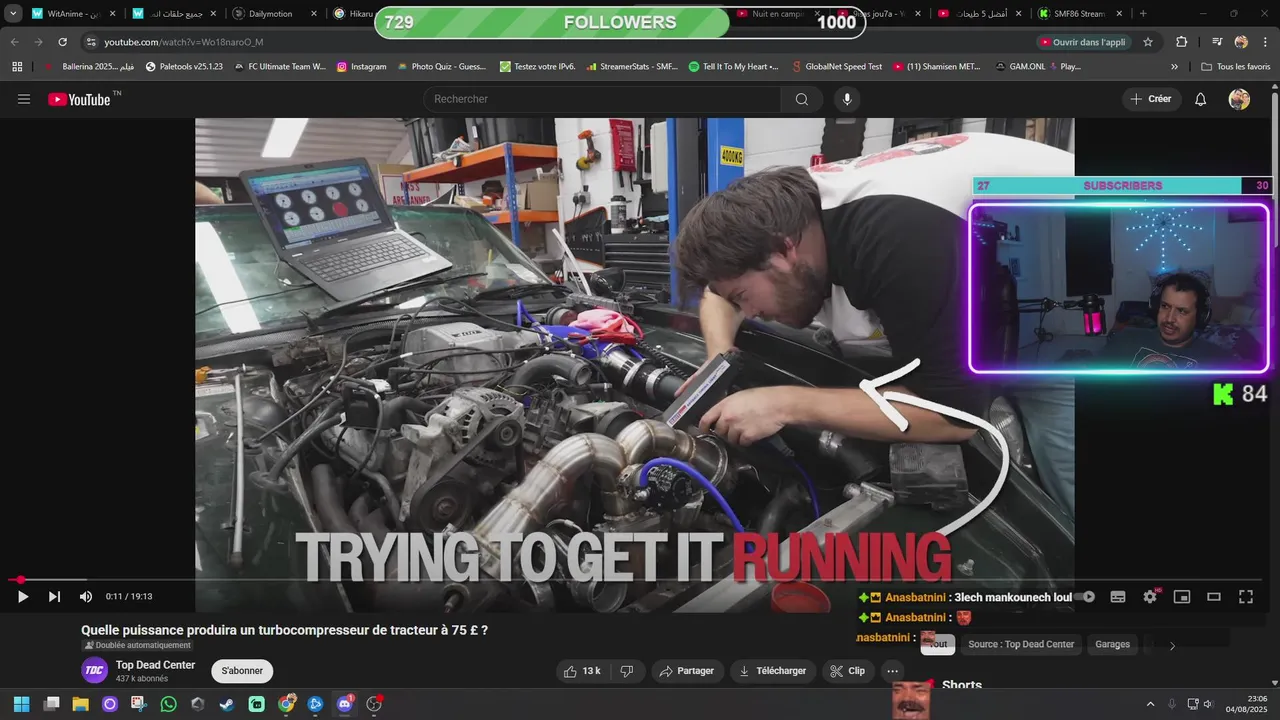This screenshot has width=1280, height=720.
Task: Create a Clip of video
Action: pos(848,671)
